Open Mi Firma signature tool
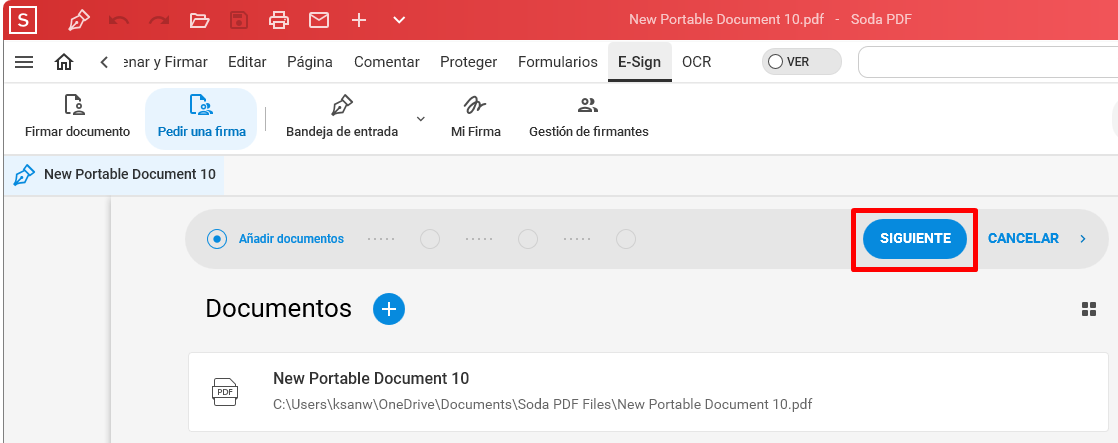 476,118
